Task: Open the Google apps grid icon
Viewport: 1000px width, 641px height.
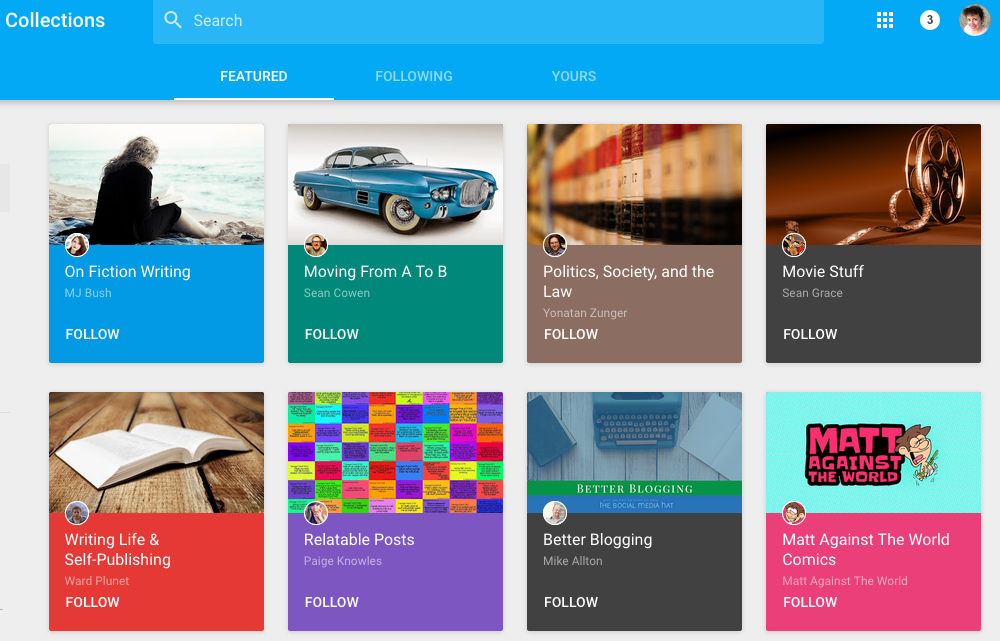Action: pyautogui.click(x=884, y=20)
